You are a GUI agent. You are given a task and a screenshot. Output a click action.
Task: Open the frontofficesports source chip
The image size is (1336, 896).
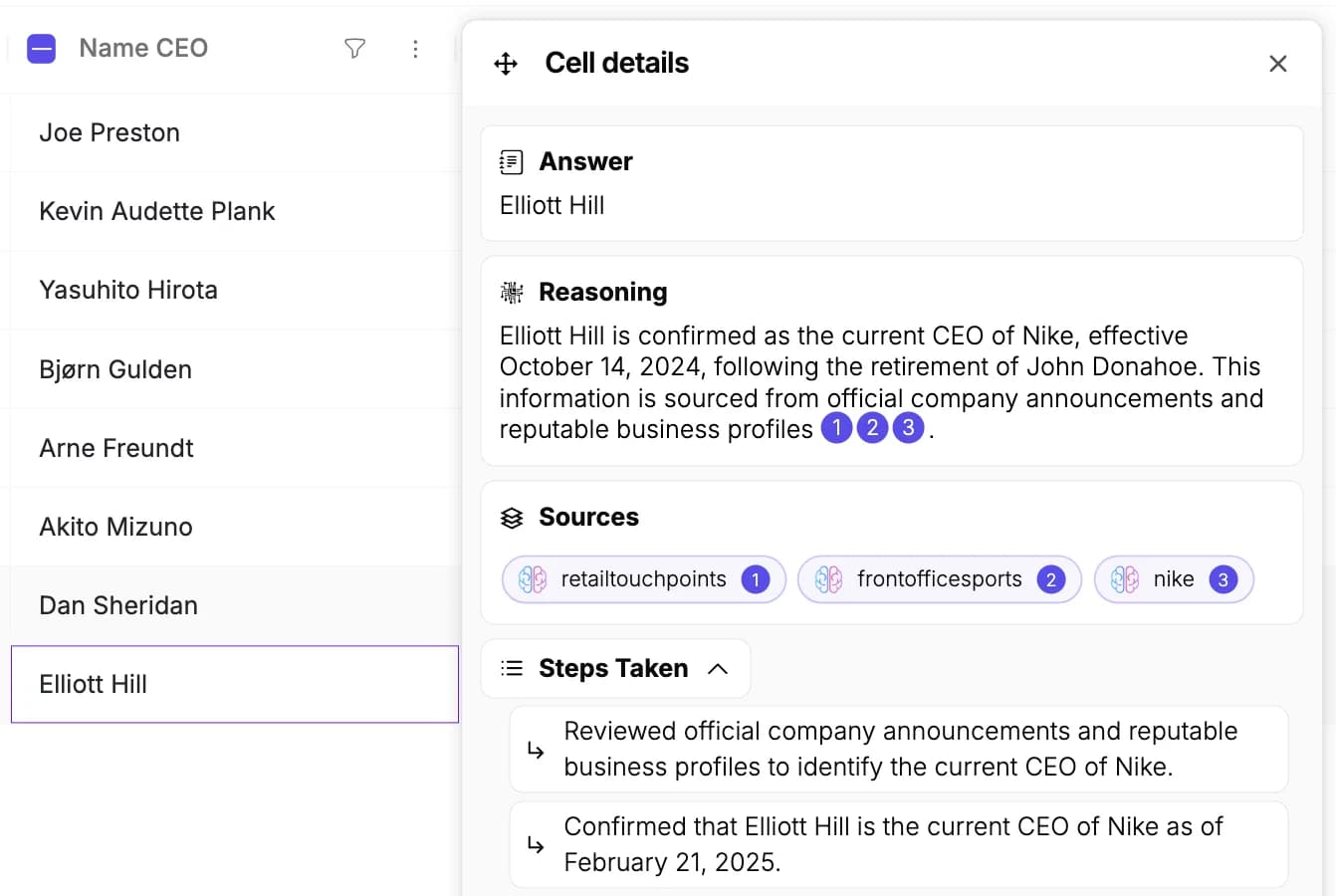point(940,579)
